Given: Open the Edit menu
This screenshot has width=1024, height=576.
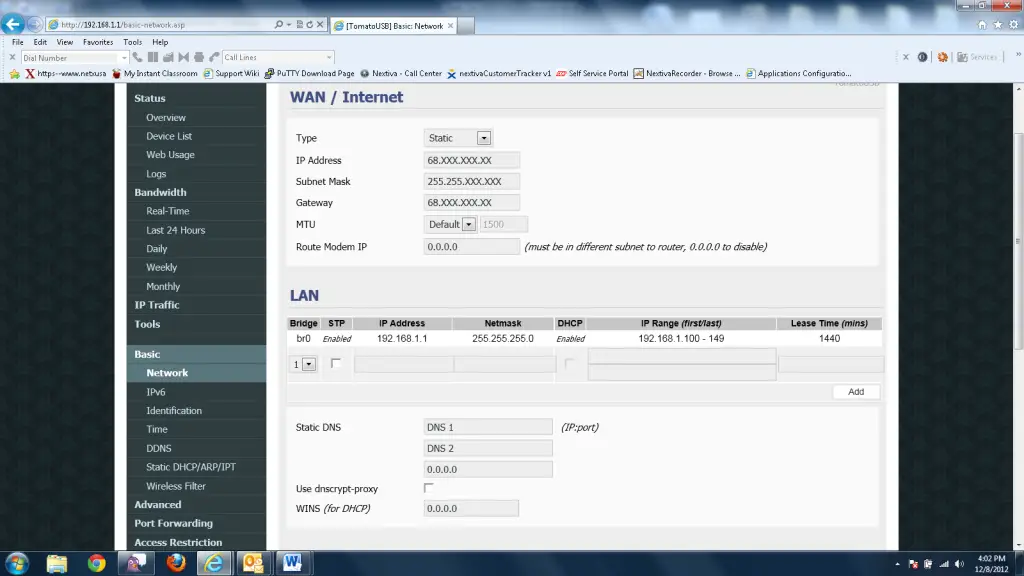Looking at the screenshot, I should [x=40, y=42].
